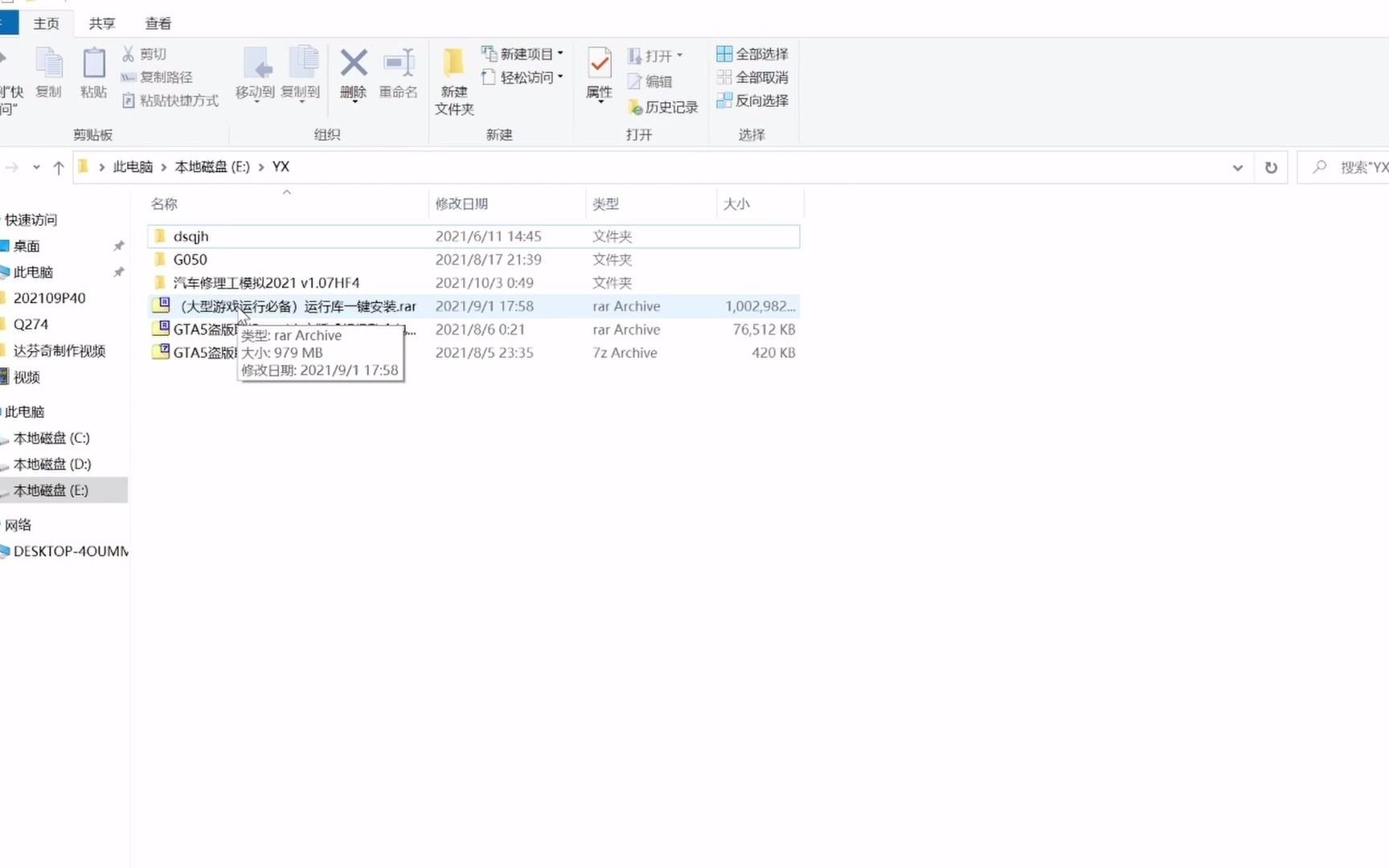1389x868 pixels.
Task: Click the Copy (复制) ribbon icon
Action: 49,64
